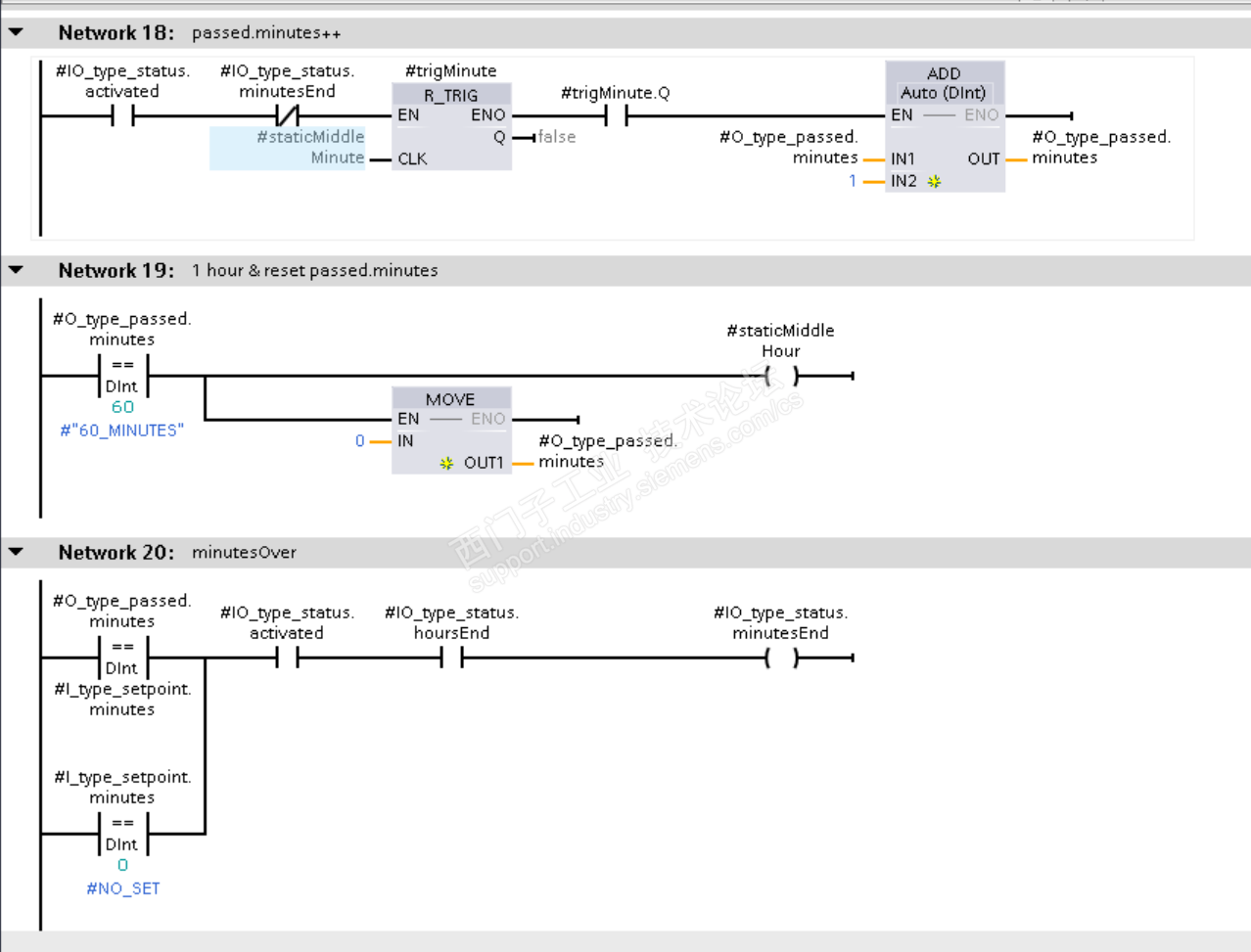Image resolution: width=1251 pixels, height=952 pixels.
Task: Edit the comment 'passed.minutes++'
Action: 266,33
